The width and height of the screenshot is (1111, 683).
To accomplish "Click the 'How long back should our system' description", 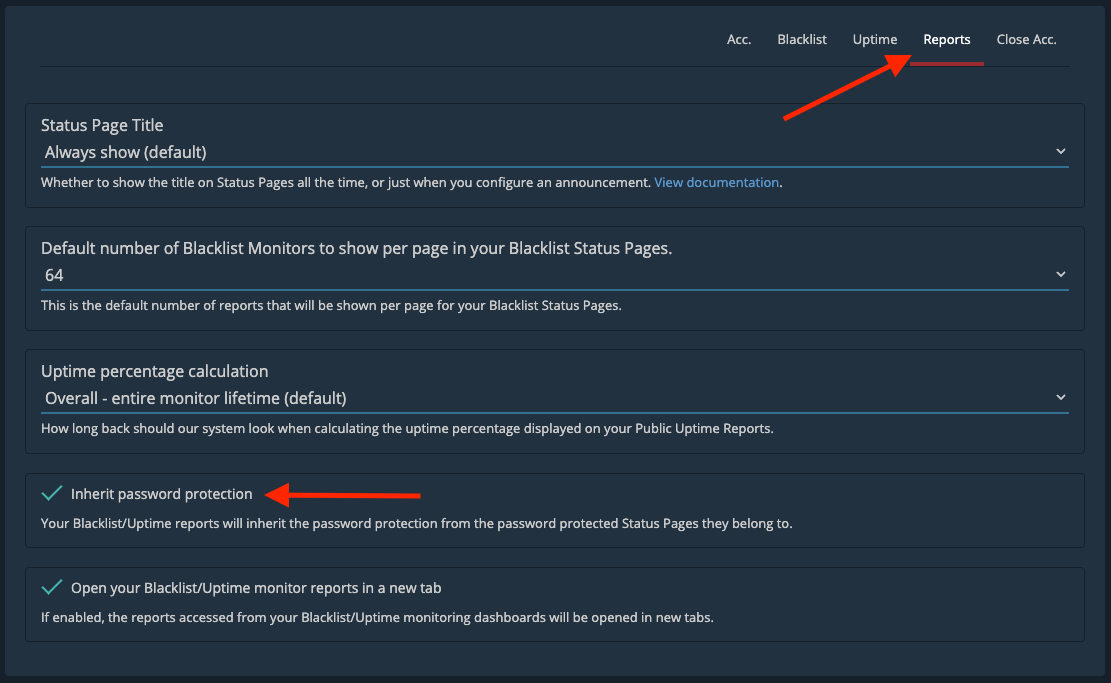I will click(407, 429).
